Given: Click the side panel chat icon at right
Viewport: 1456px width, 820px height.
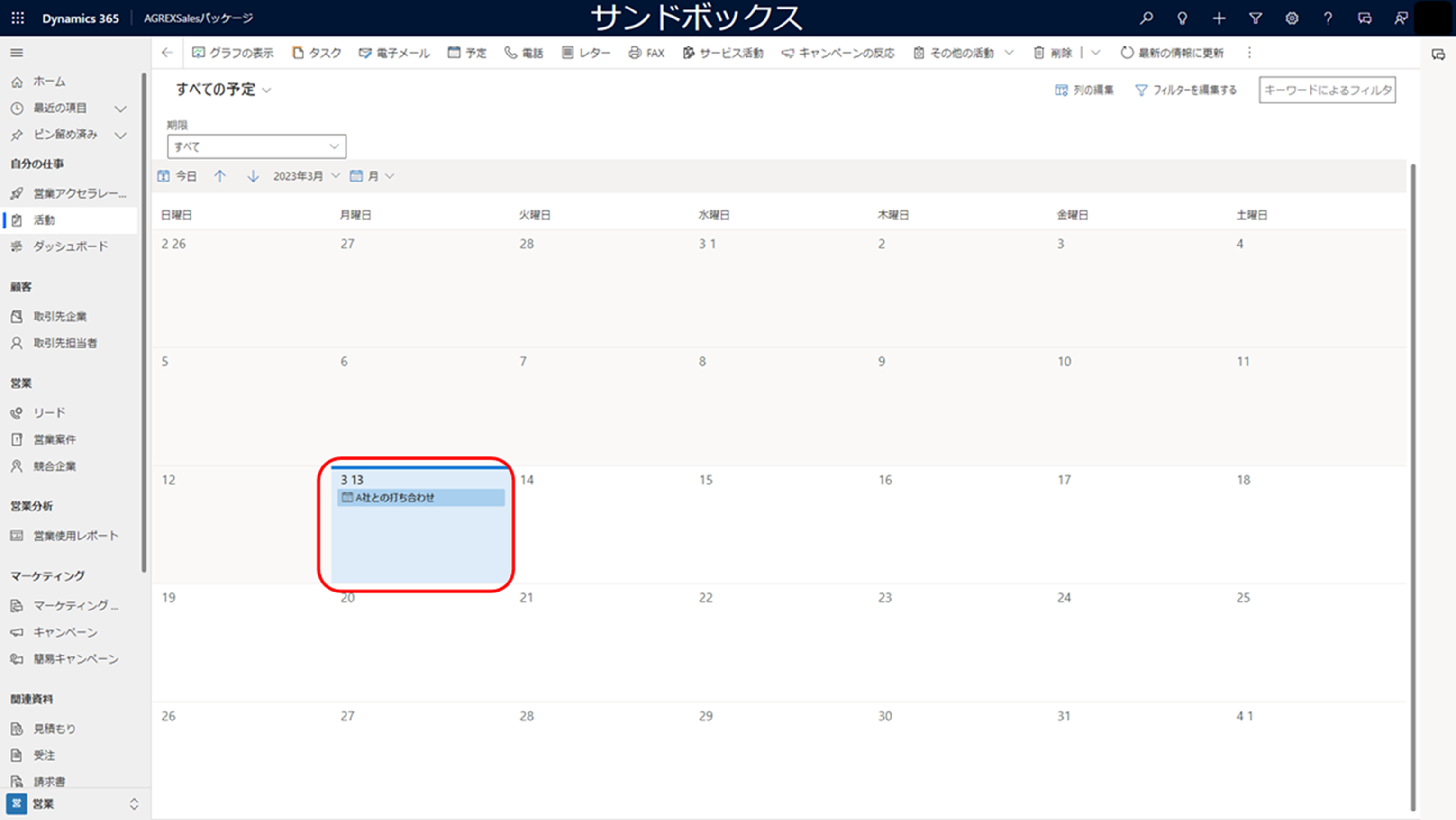Looking at the screenshot, I should (x=1438, y=54).
